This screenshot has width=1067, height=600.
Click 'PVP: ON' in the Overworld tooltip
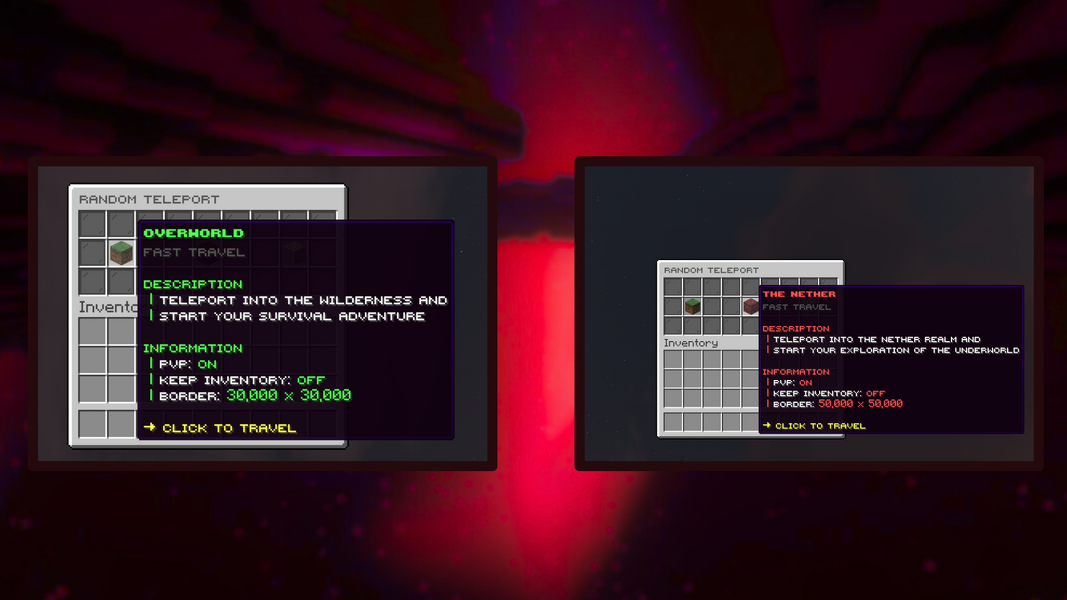188,364
